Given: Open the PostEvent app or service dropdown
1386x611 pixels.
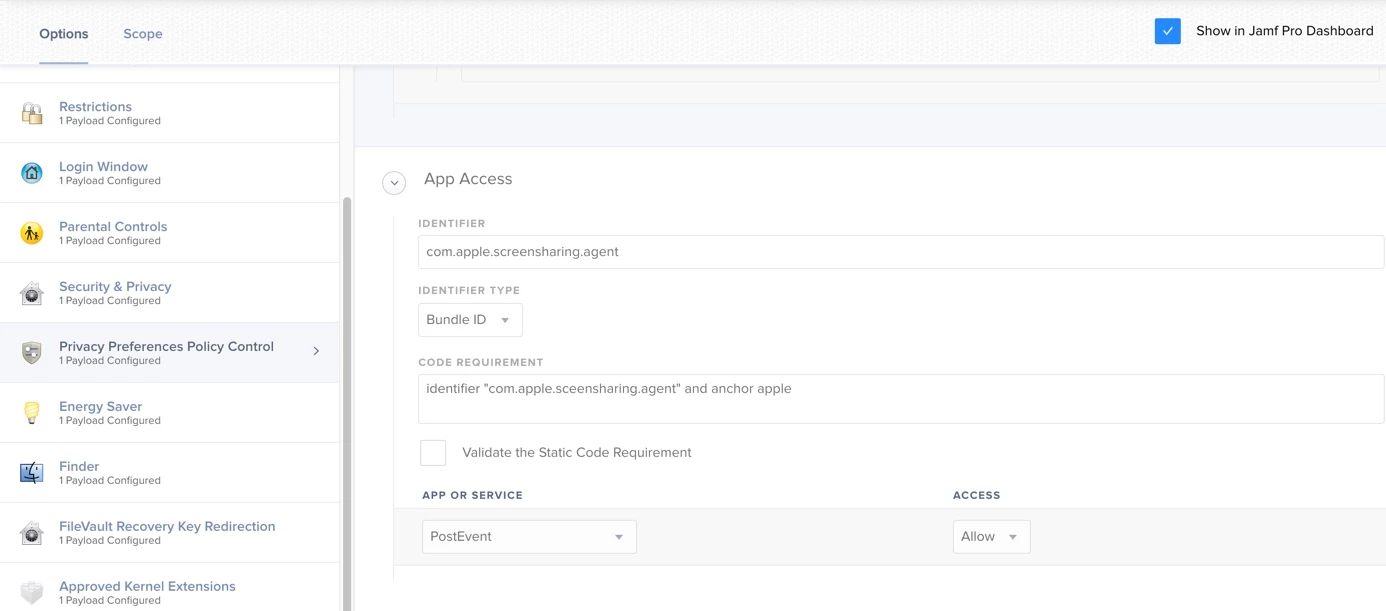Looking at the screenshot, I should point(529,537).
